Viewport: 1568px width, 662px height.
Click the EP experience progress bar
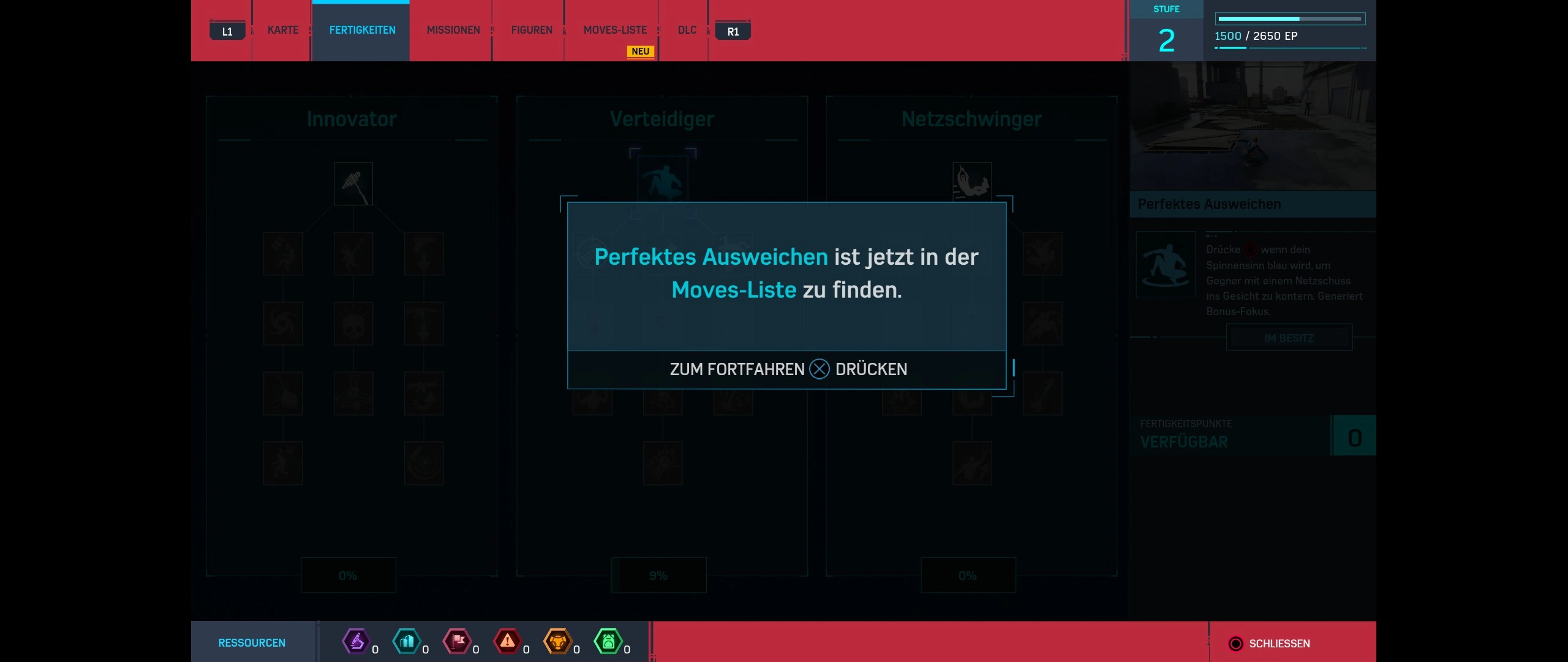(x=1290, y=19)
